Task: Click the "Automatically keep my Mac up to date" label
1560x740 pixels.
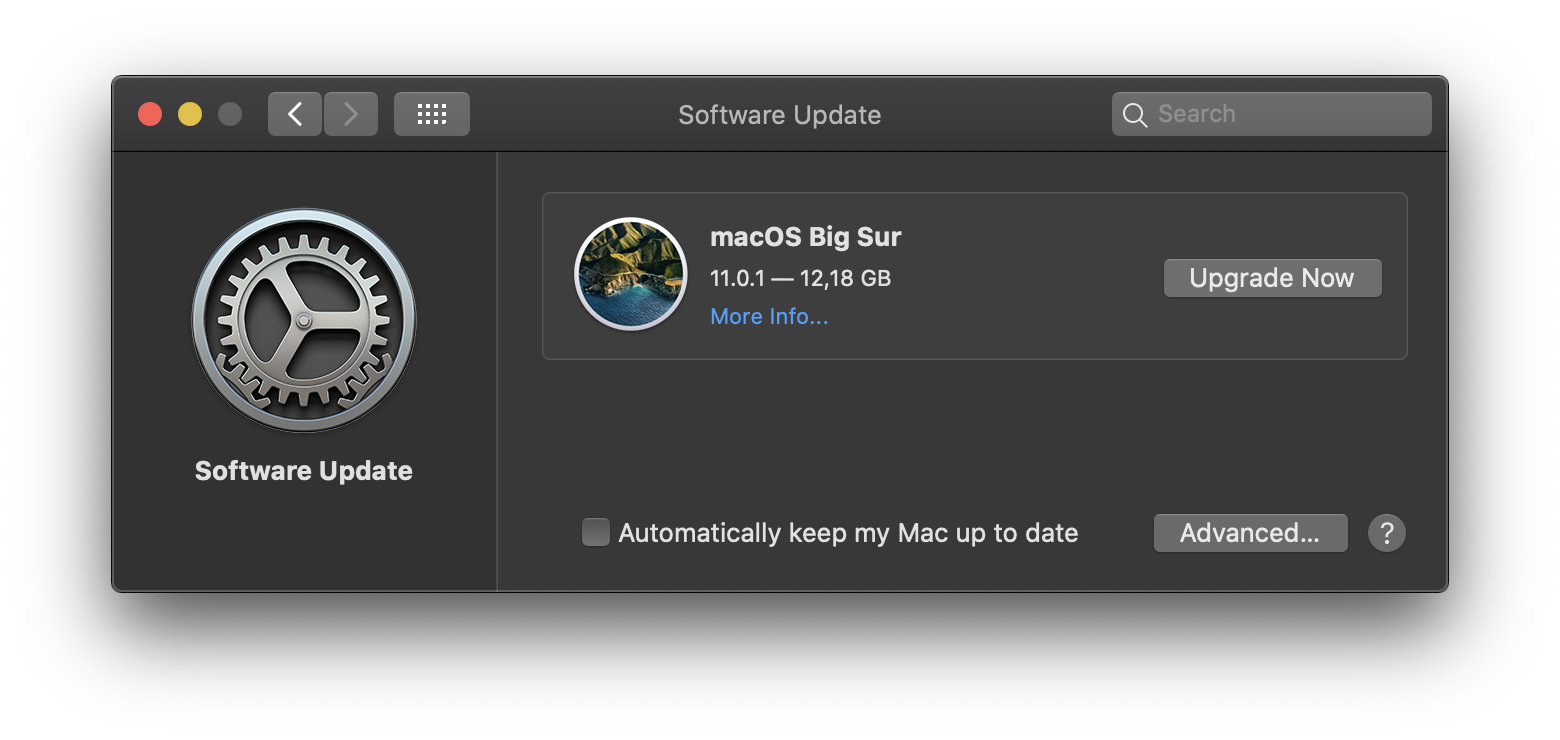Action: coord(848,533)
